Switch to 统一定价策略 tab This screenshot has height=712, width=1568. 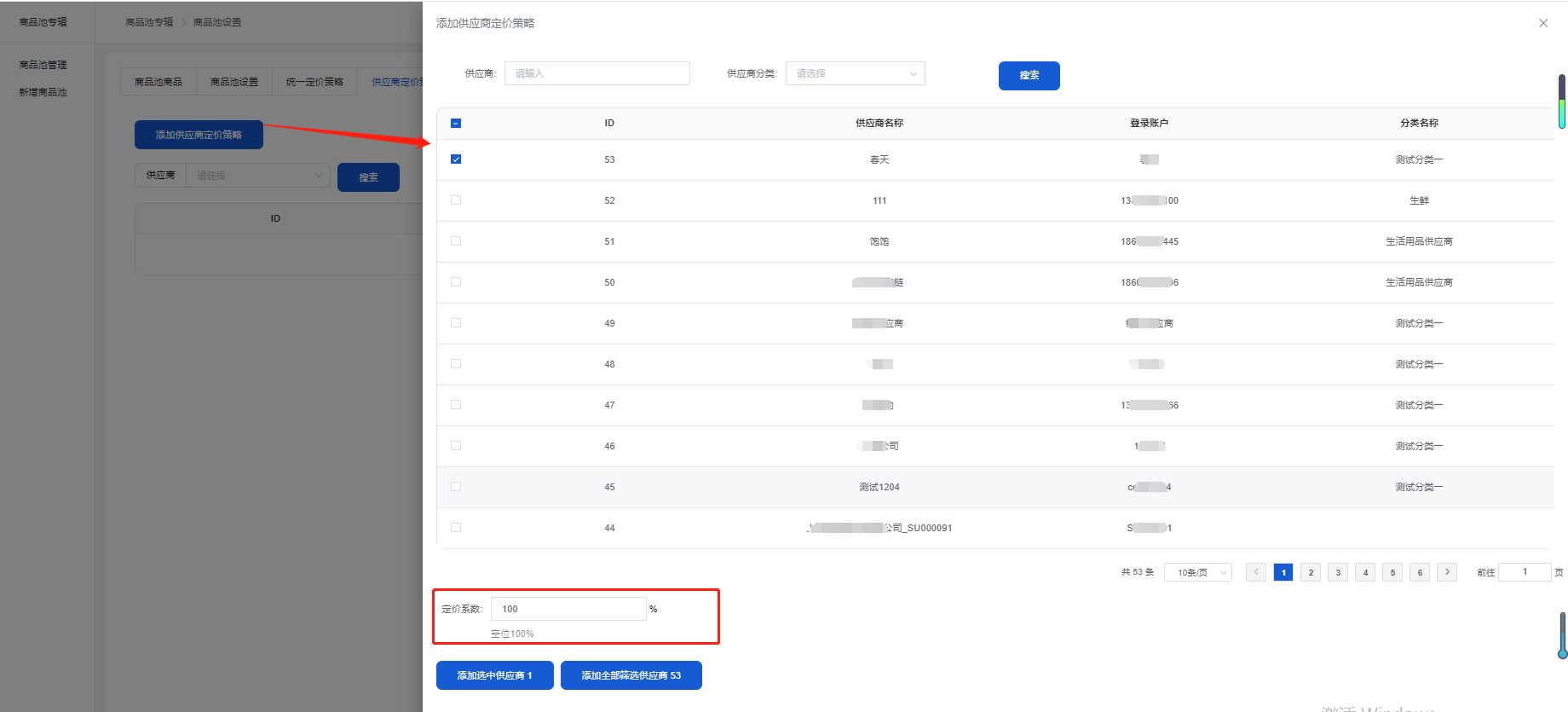314,82
